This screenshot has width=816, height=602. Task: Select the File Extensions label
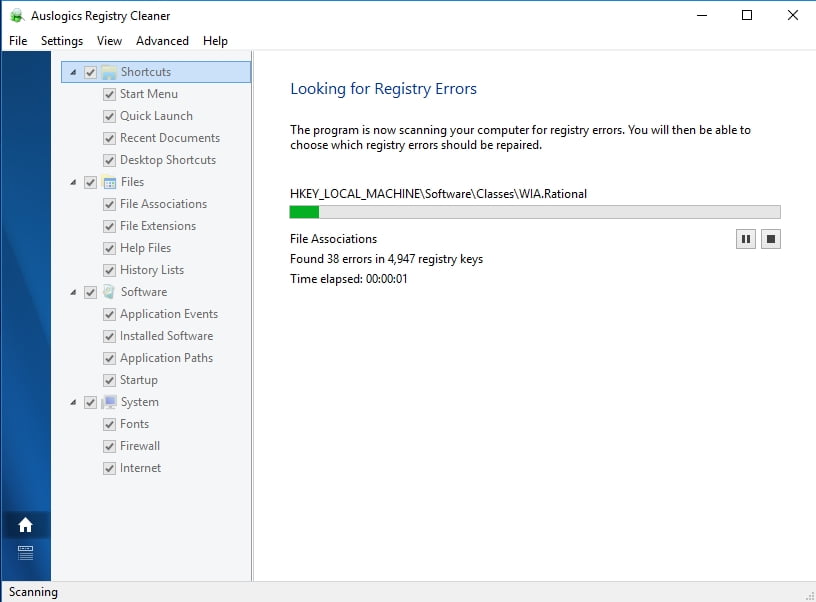158,226
